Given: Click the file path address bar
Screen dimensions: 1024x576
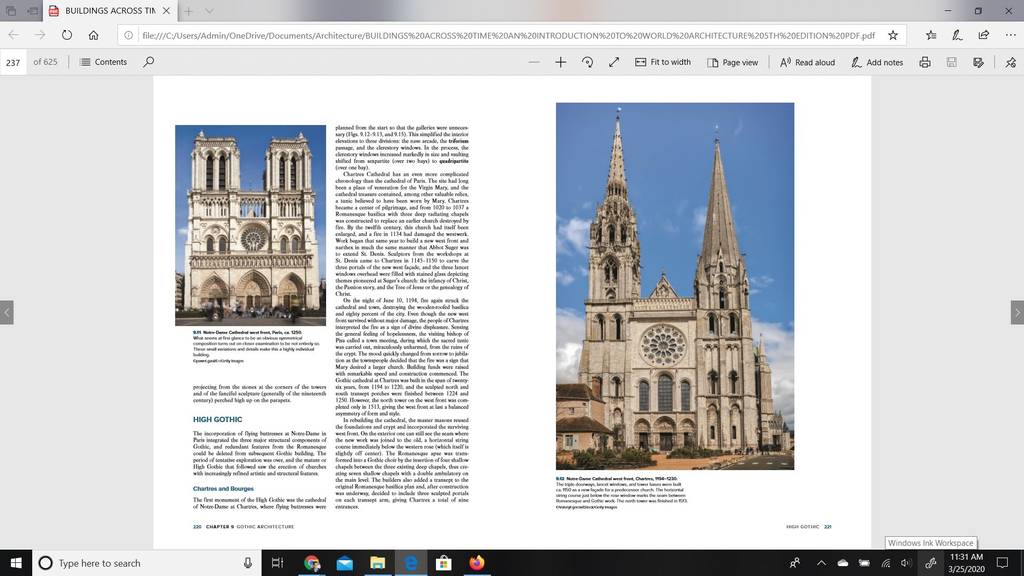Looking at the screenshot, I should [508, 35].
